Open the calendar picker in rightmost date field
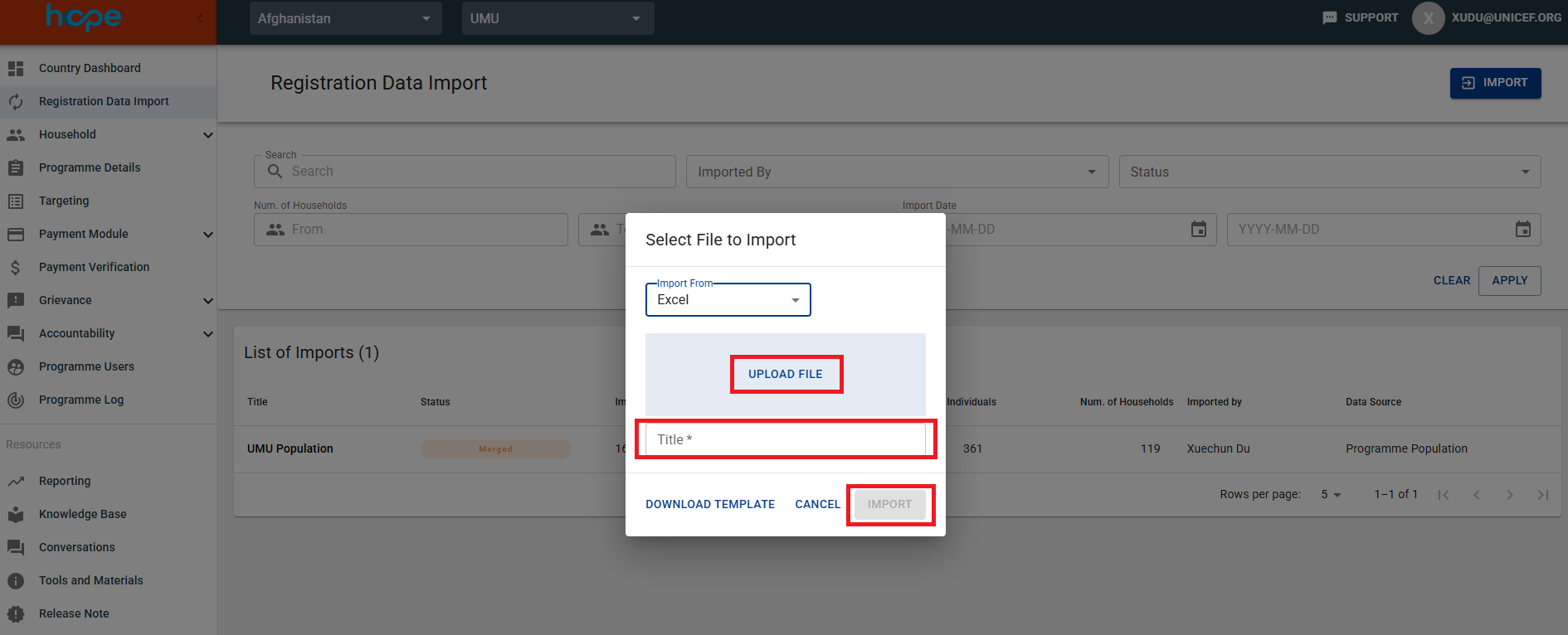Screen dimensions: 1568x635 point(1522,230)
